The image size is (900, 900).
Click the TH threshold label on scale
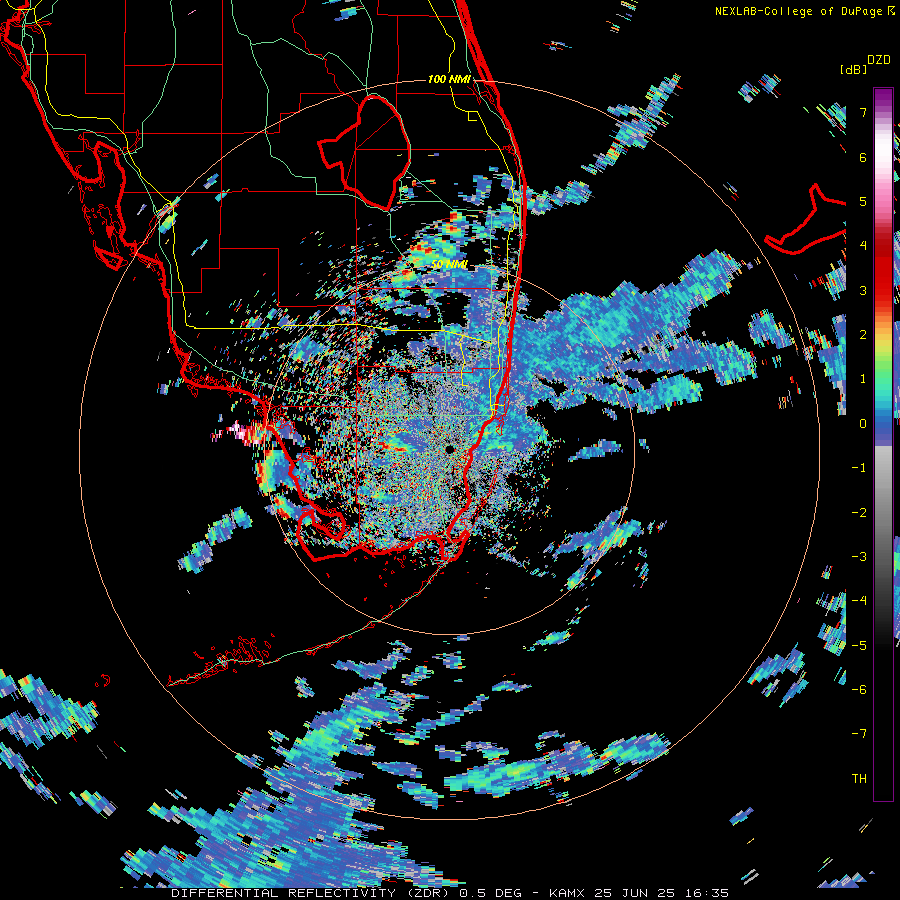coord(859,778)
